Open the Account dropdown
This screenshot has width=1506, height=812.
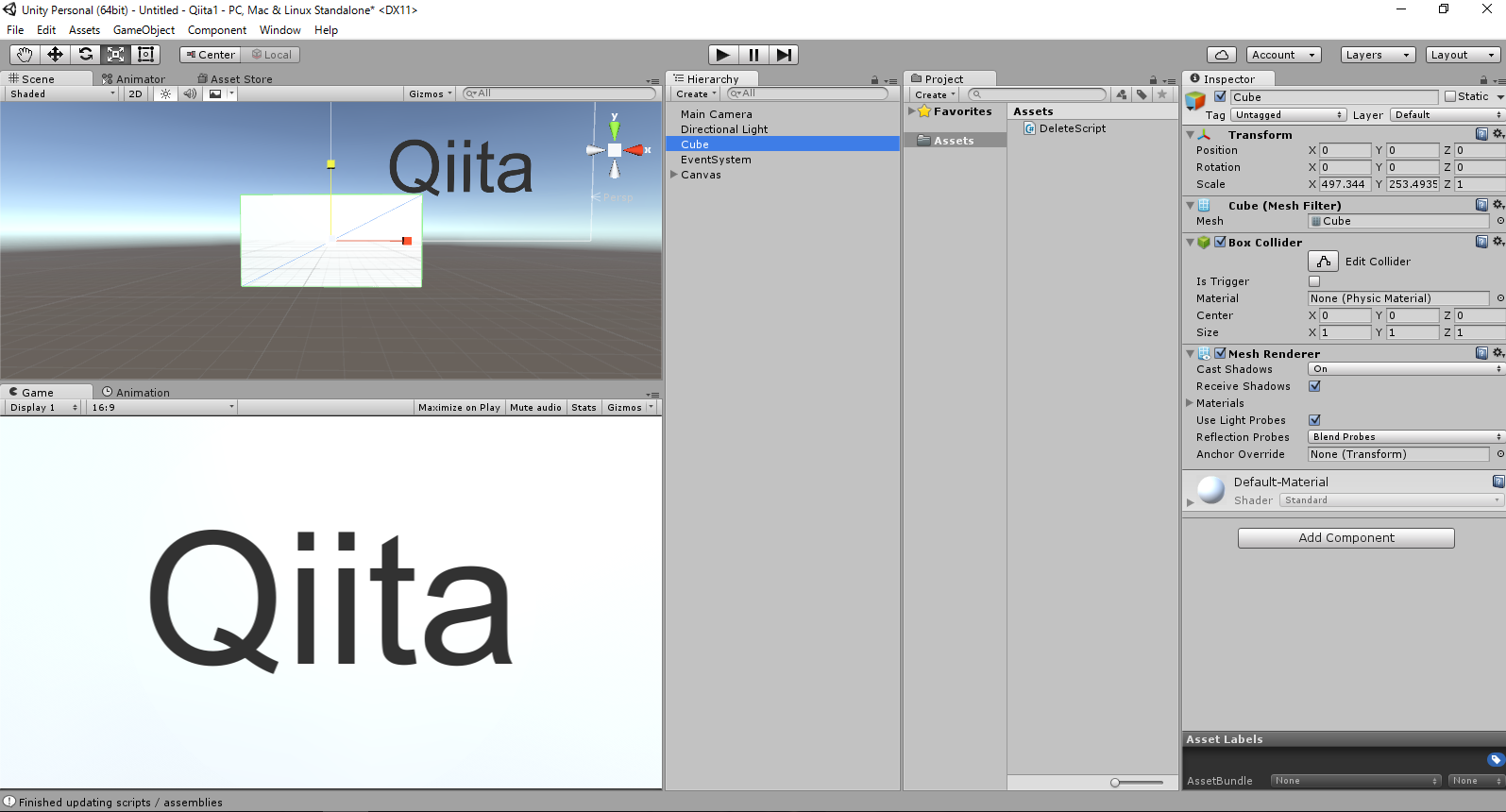(1283, 55)
